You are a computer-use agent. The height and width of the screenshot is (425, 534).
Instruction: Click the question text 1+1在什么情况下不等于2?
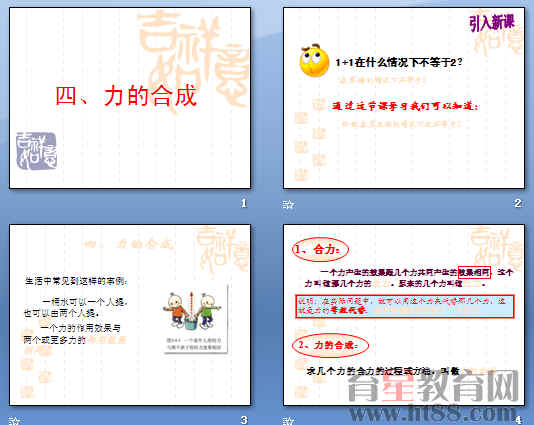point(399,62)
